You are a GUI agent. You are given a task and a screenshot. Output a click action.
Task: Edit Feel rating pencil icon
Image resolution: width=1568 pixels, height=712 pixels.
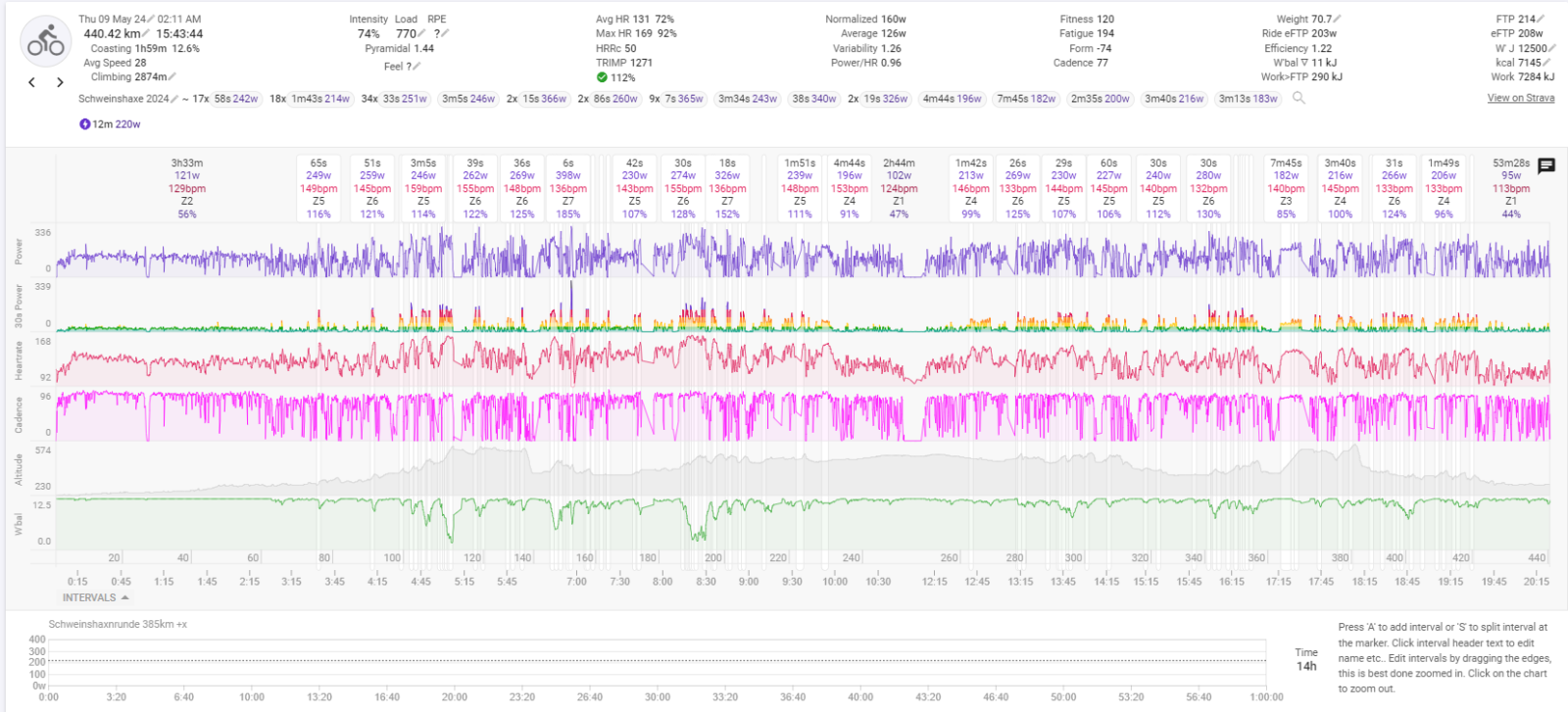(416, 67)
